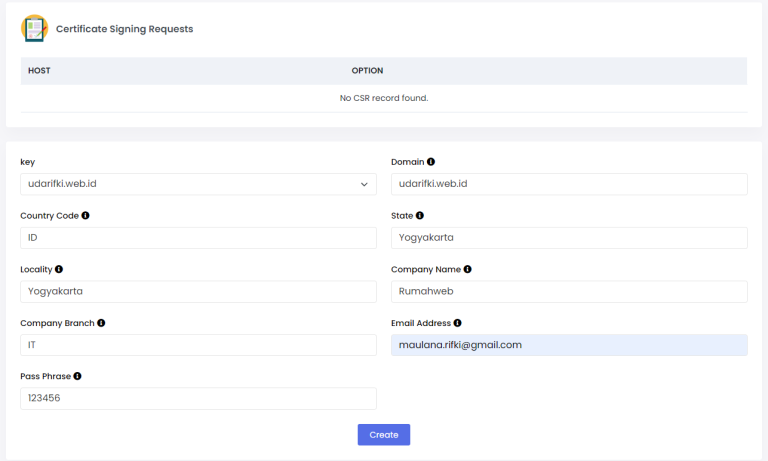Click the Certificate Signing Requests clipboard icon

tap(34, 28)
